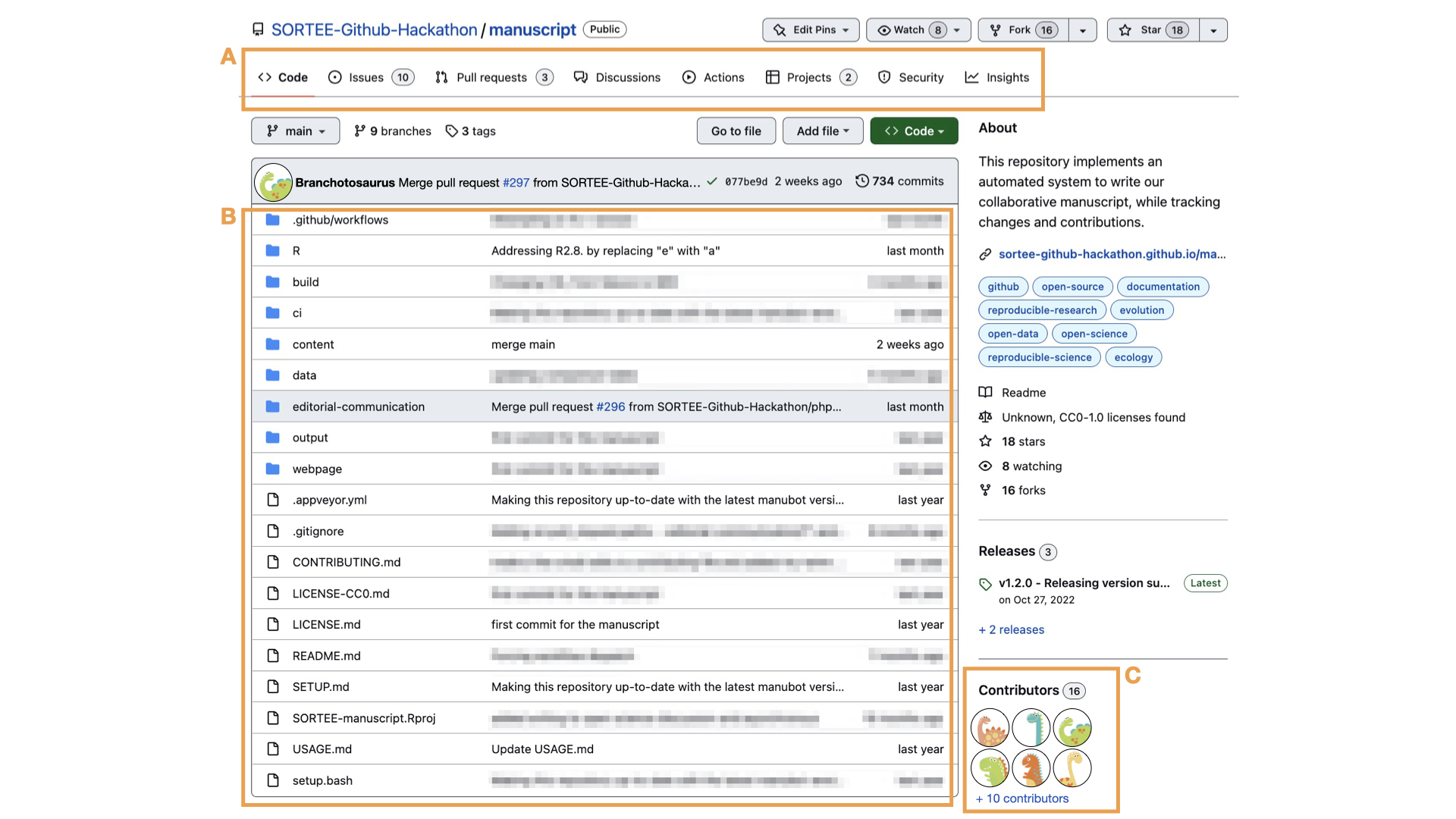This screenshot has width=1456, height=819.
Task: Open the editorial-communication folder
Action: tap(359, 406)
